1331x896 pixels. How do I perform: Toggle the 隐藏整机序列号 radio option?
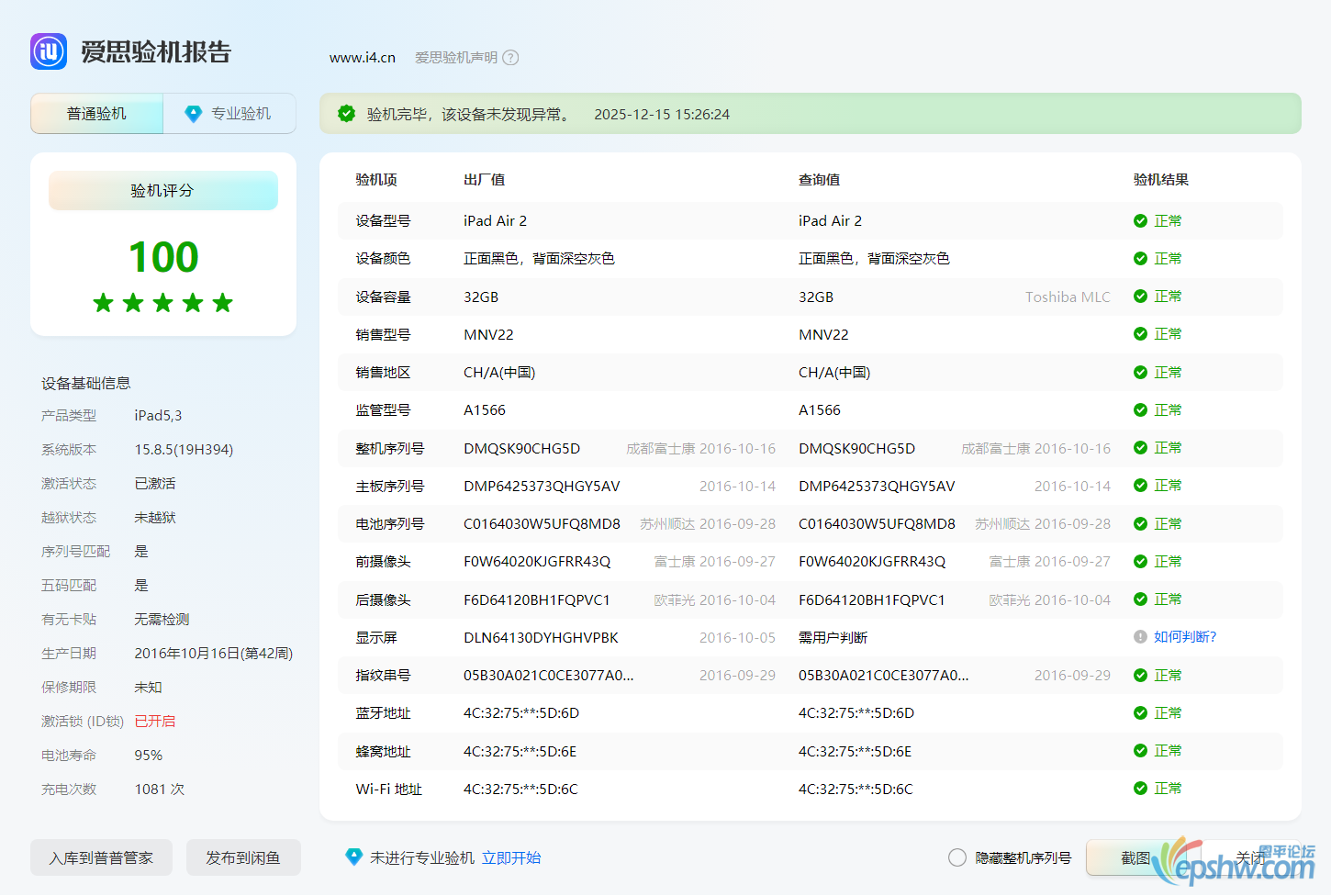pyautogui.click(x=957, y=857)
